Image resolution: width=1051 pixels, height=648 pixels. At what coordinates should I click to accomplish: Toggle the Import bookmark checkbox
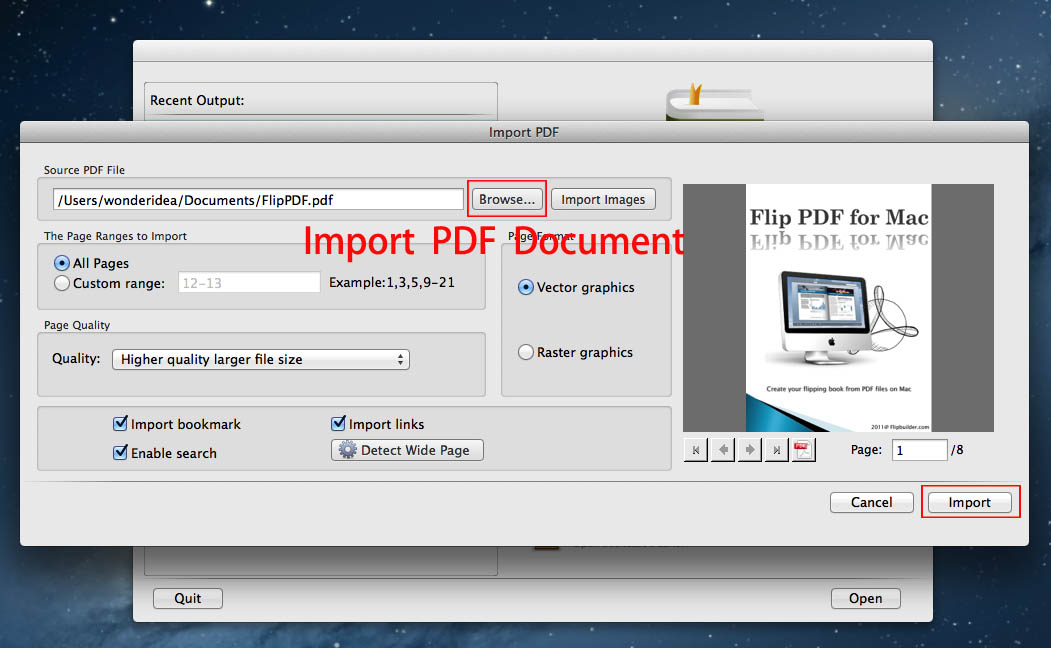point(120,424)
